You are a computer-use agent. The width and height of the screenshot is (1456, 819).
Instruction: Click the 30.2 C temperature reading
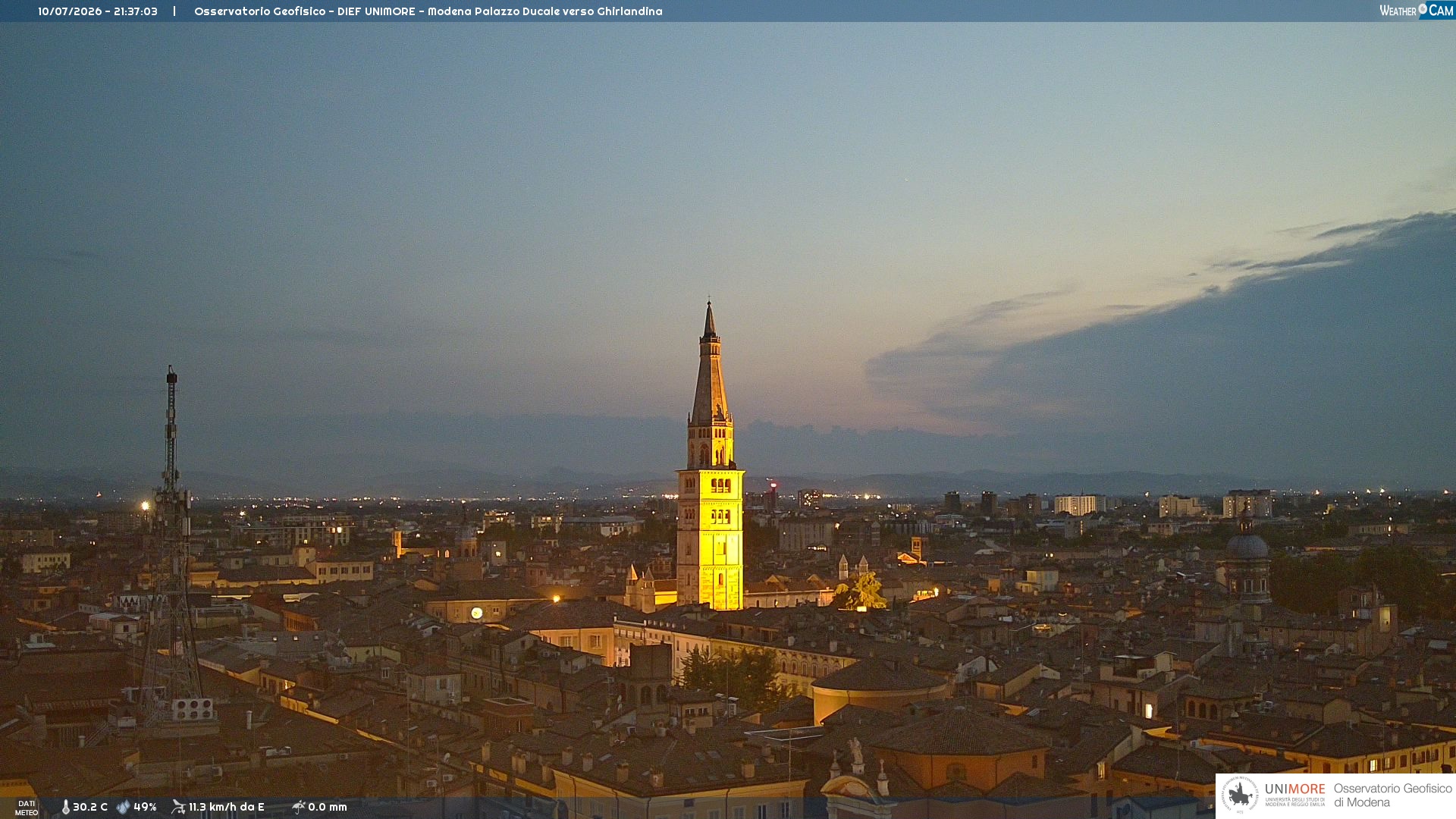[x=90, y=807]
